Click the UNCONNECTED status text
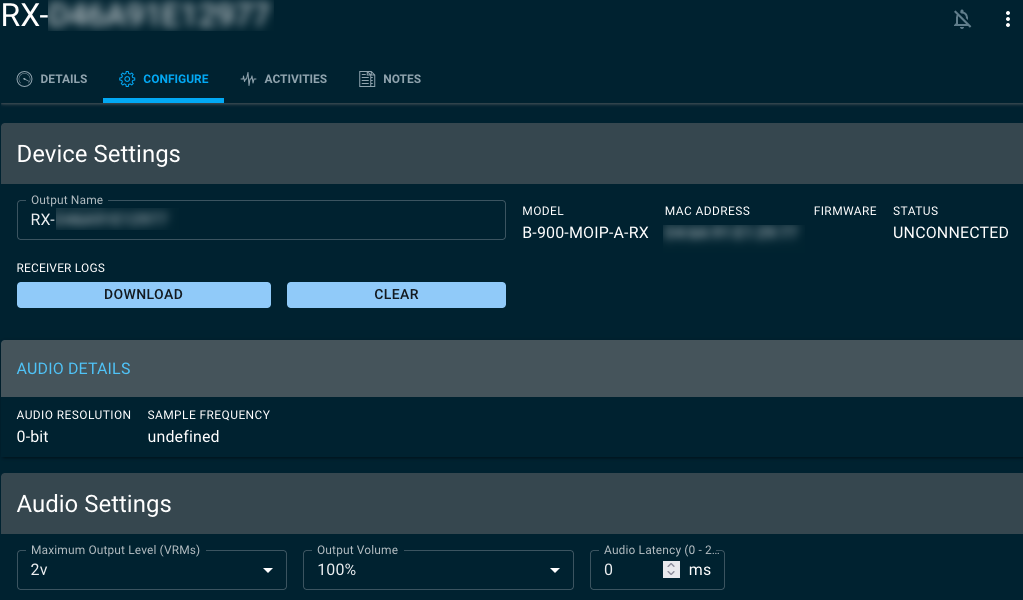Screen dimensions: 1023x600 (950, 232)
